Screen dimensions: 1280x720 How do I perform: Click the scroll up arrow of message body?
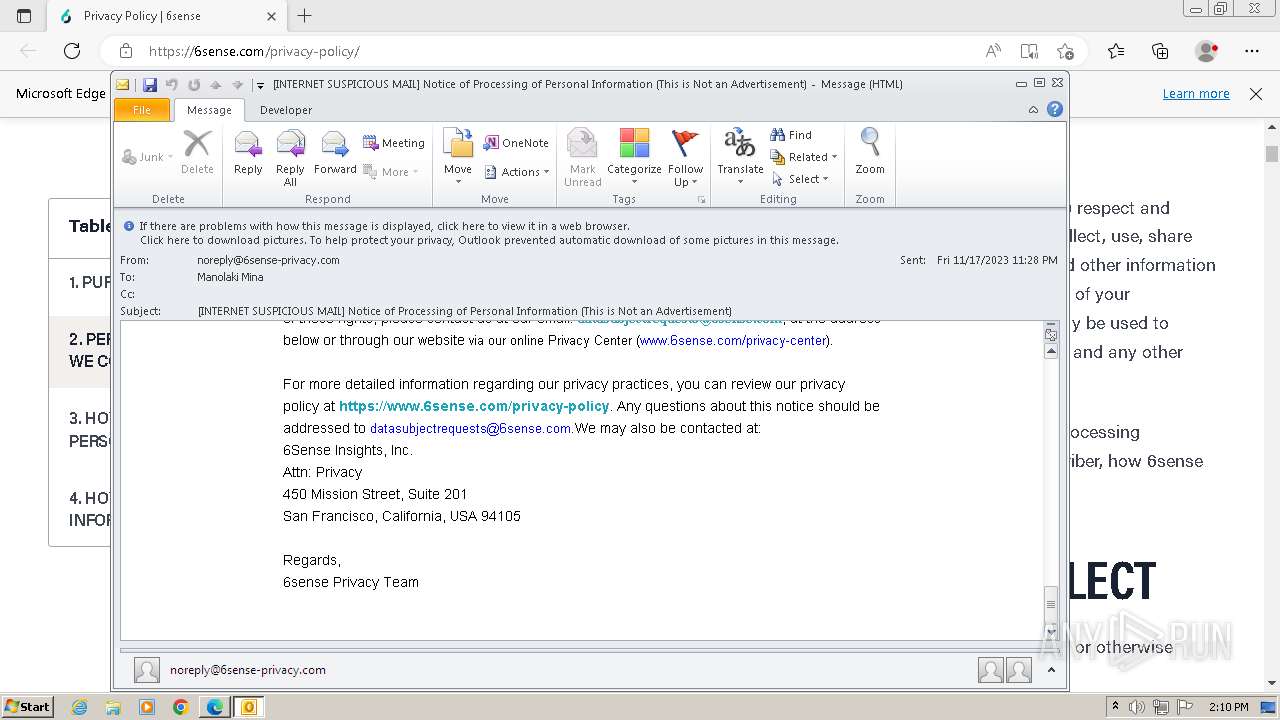tap(1051, 351)
